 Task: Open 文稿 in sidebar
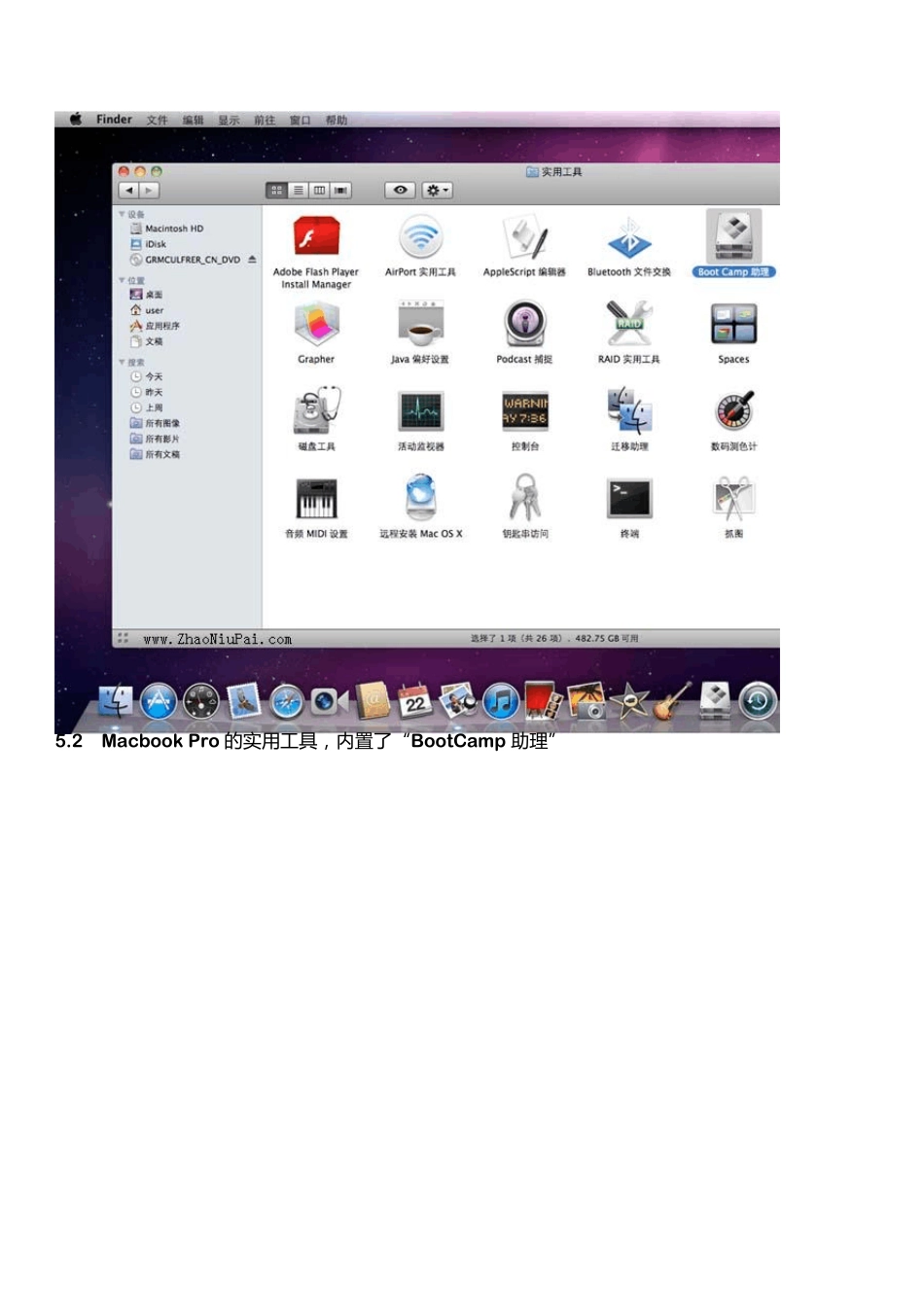click(146, 341)
